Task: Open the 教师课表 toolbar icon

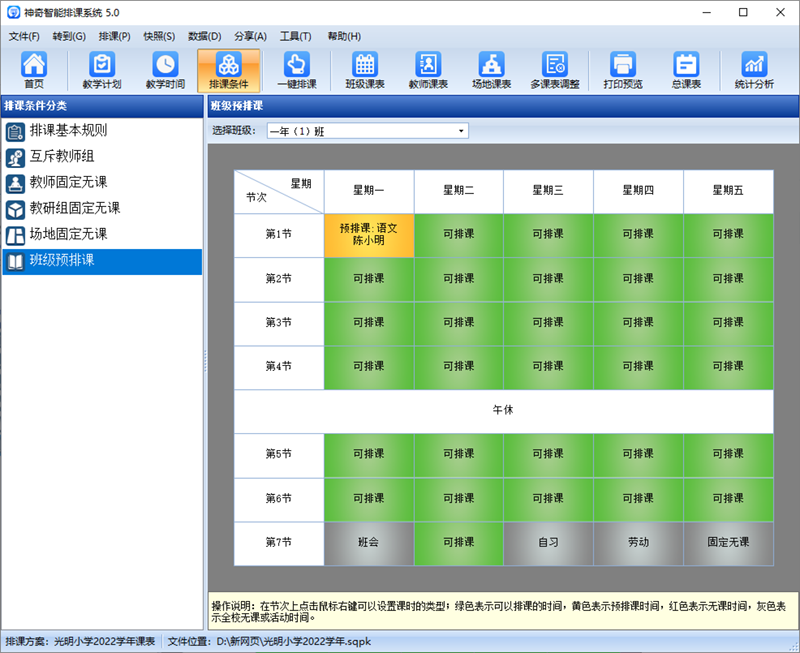Action: pyautogui.click(x=428, y=70)
